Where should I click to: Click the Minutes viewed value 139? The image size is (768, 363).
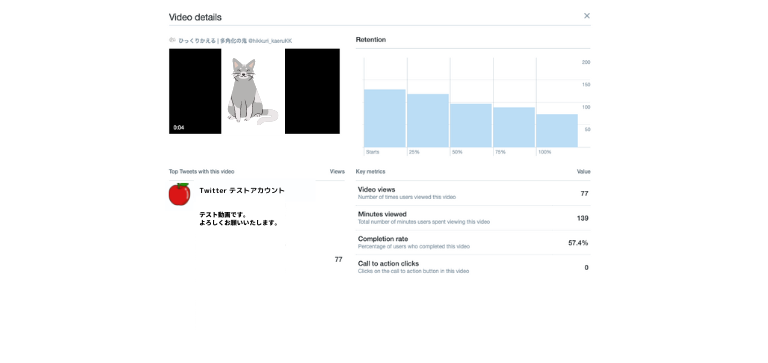coord(582,218)
